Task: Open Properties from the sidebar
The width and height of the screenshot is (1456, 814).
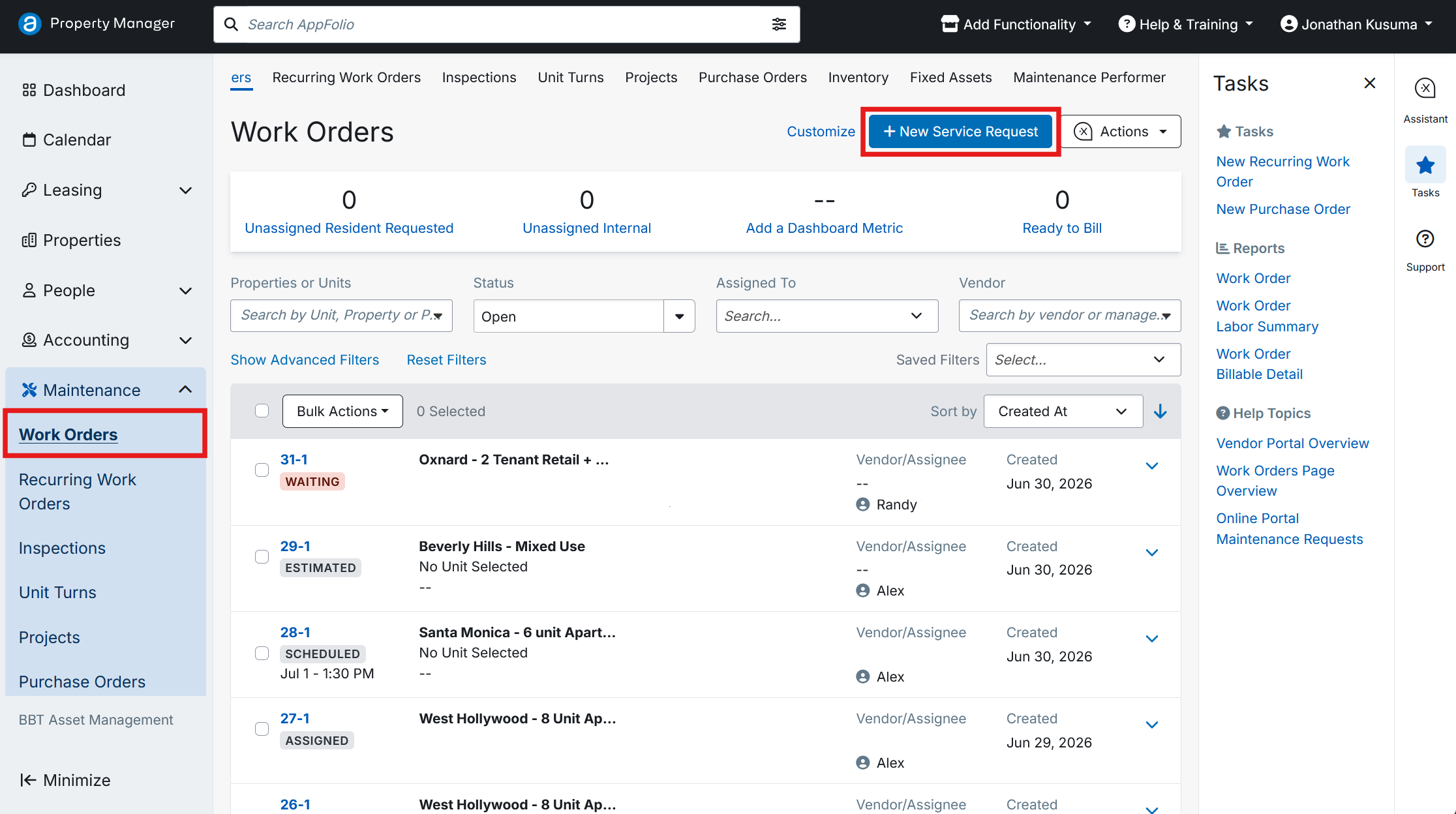Action: [82, 240]
